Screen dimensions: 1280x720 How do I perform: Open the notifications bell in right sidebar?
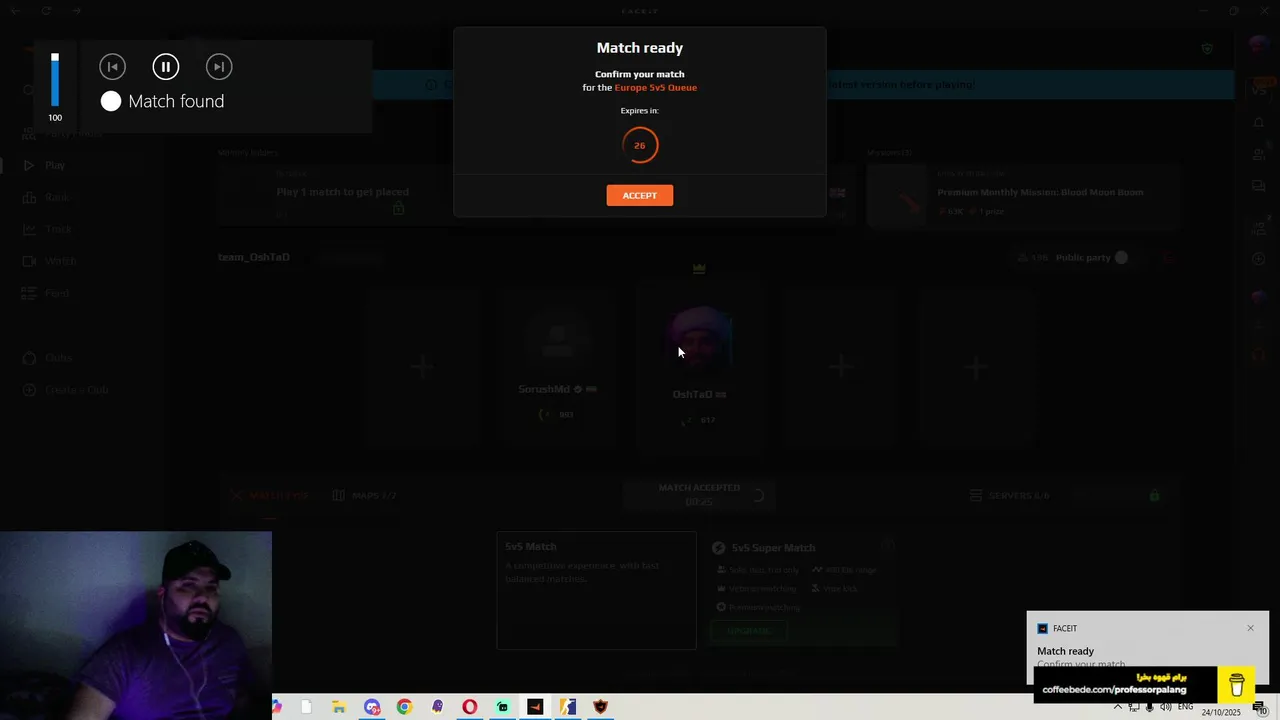point(1259,122)
